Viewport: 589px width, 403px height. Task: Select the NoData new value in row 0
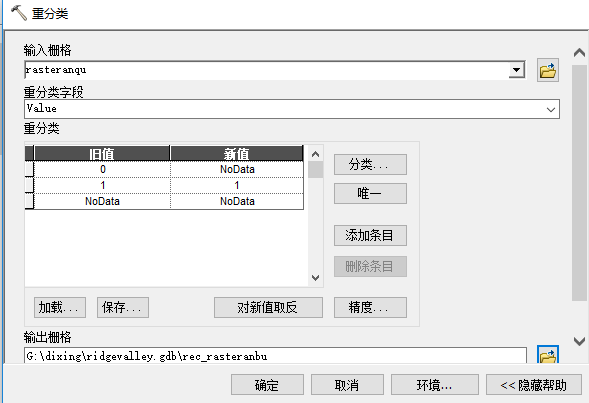(237, 169)
